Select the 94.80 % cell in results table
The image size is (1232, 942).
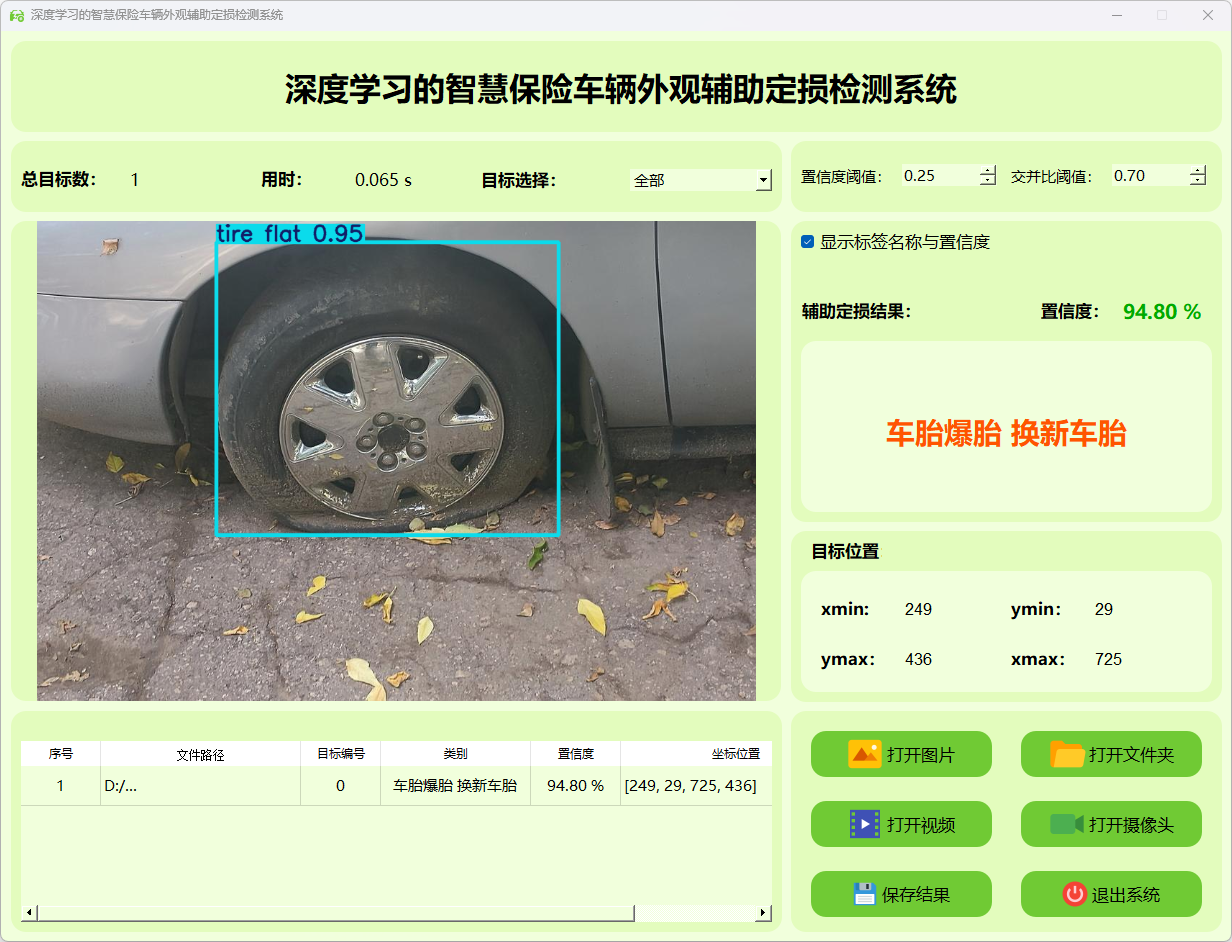coord(576,786)
